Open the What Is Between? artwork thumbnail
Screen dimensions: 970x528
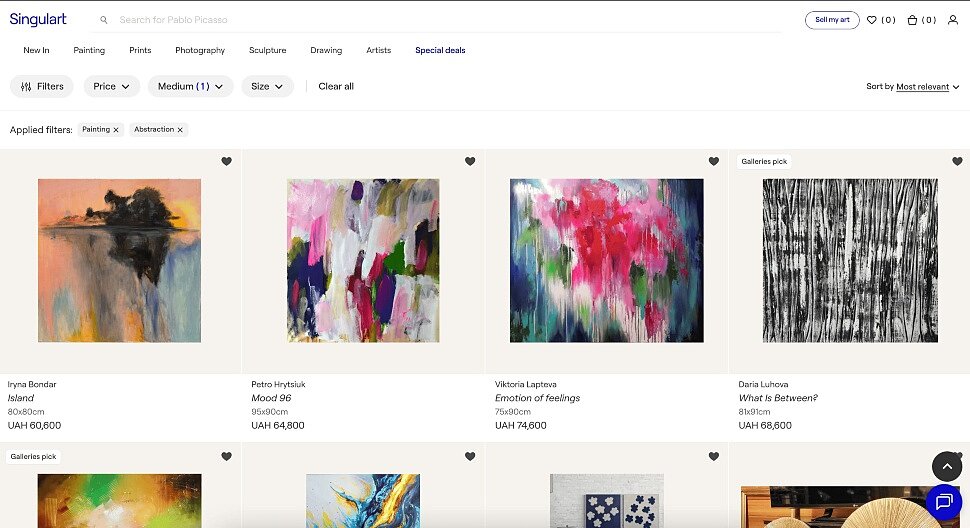850,261
